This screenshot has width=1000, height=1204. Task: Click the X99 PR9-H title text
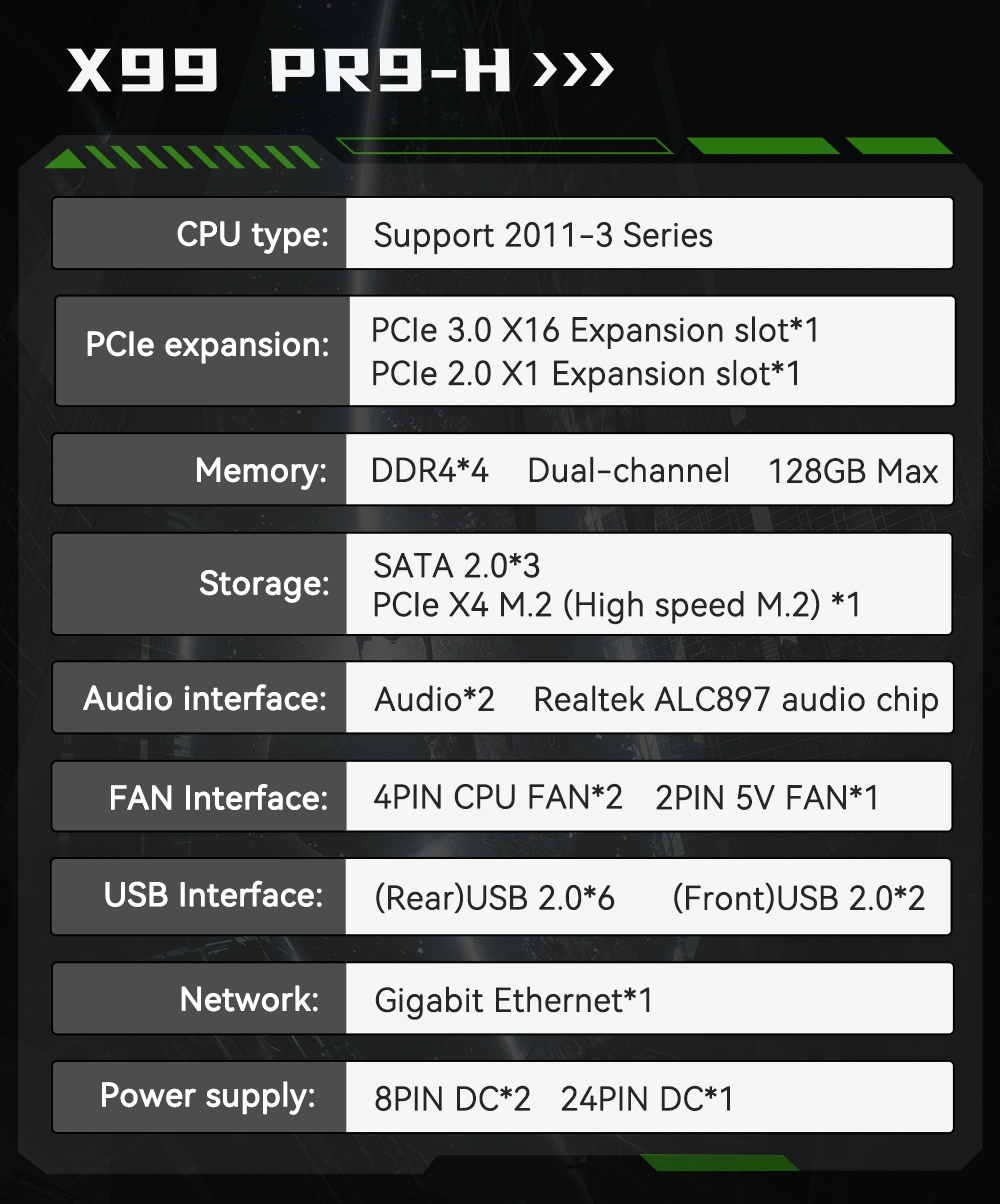[290, 72]
